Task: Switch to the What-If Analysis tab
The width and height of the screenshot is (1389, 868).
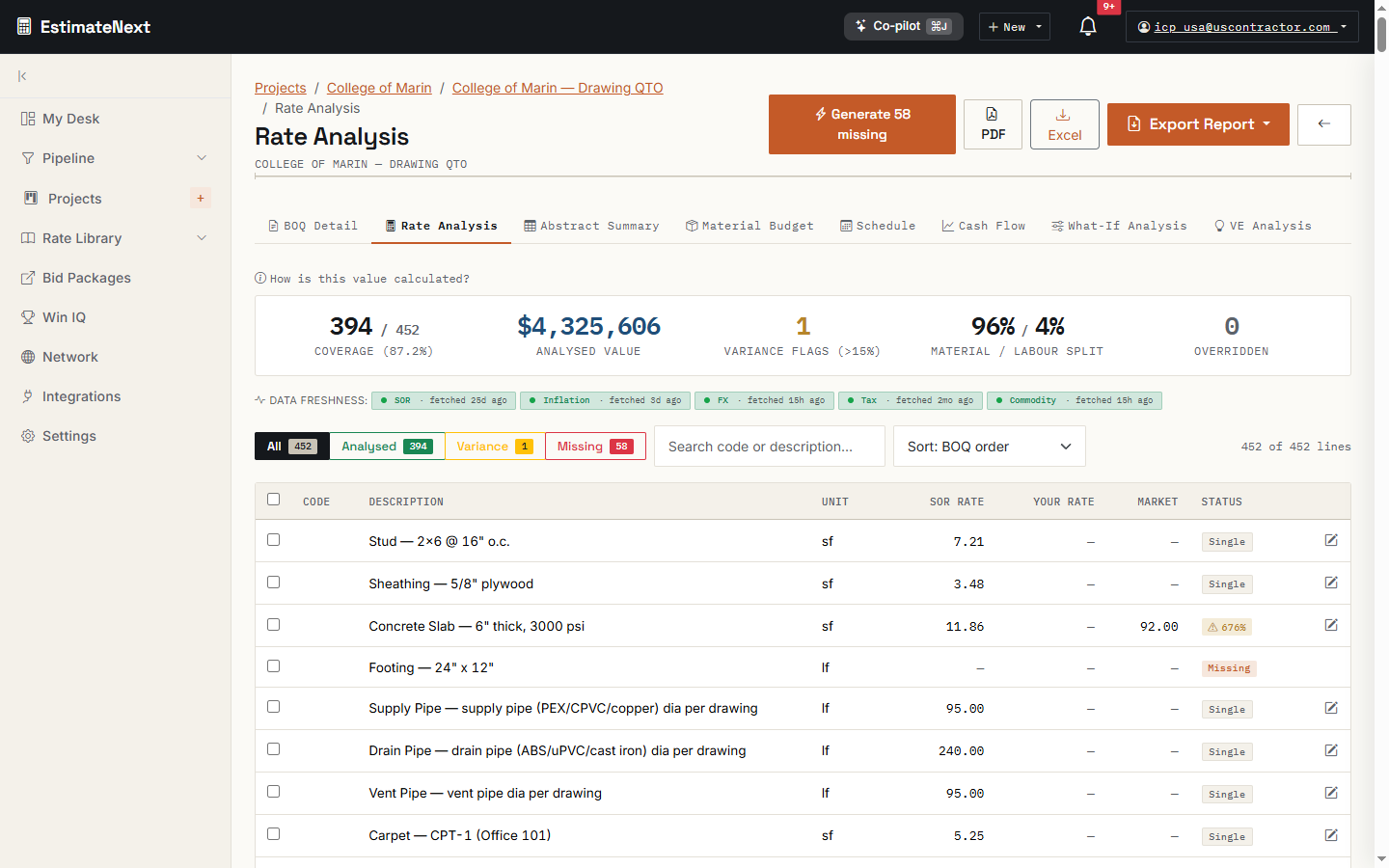Action: [1119, 226]
